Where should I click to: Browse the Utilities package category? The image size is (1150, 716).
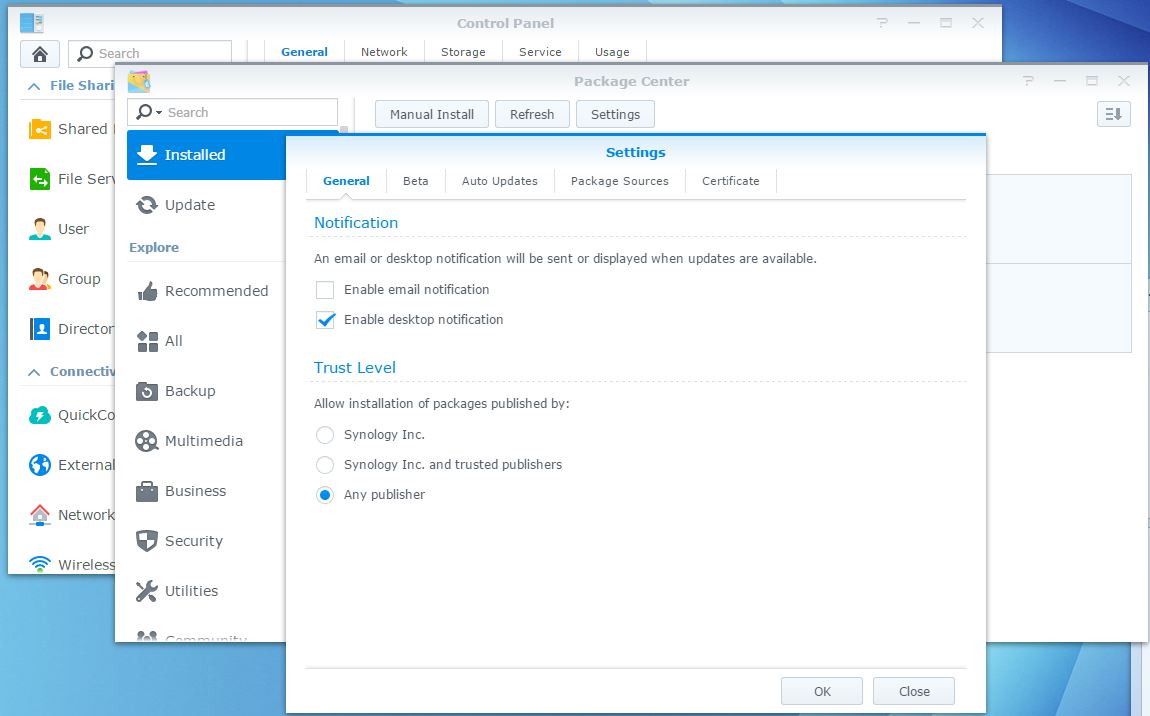[x=190, y=591]
